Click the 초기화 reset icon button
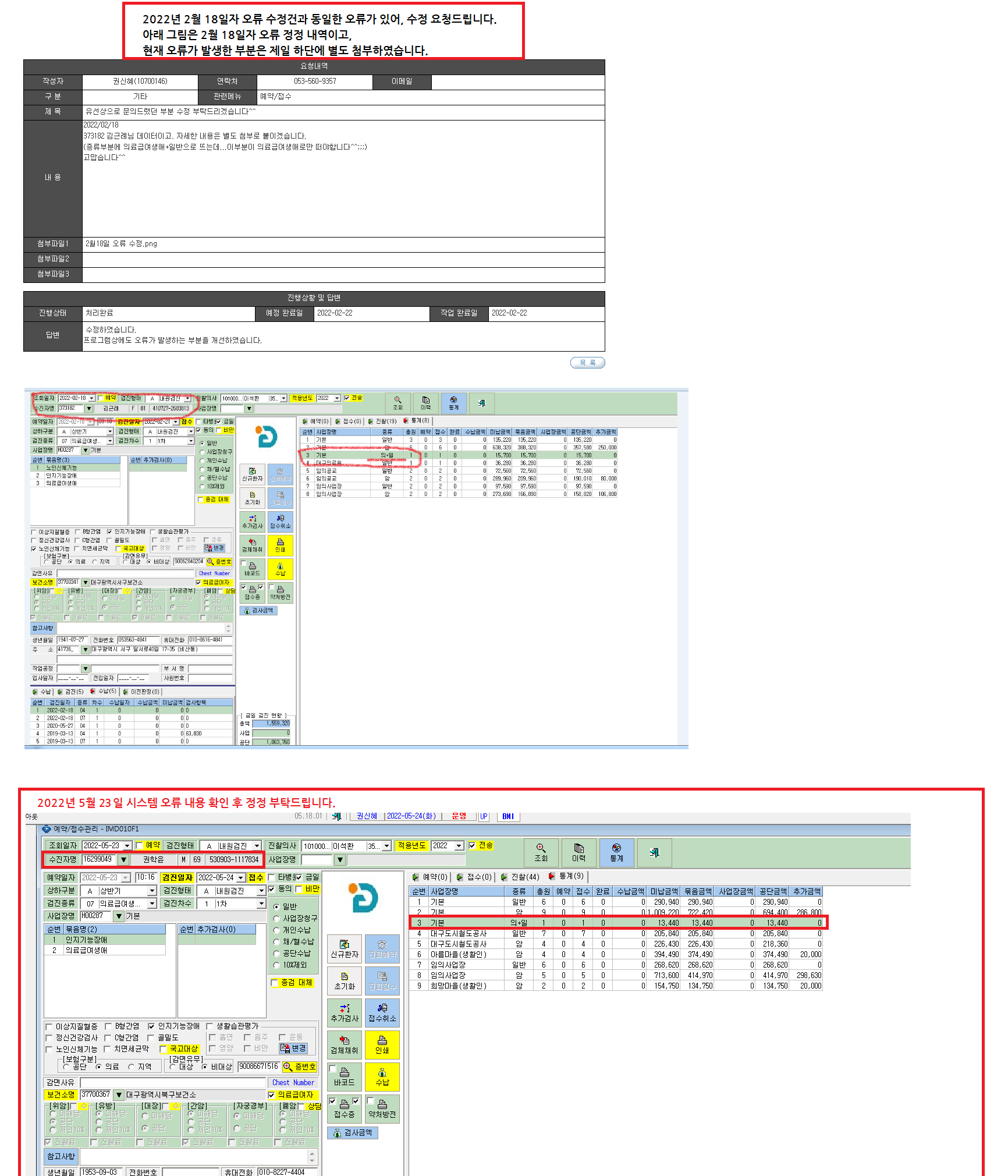The height and width of the screenshot is (1176, 1008). click(345, 981)
